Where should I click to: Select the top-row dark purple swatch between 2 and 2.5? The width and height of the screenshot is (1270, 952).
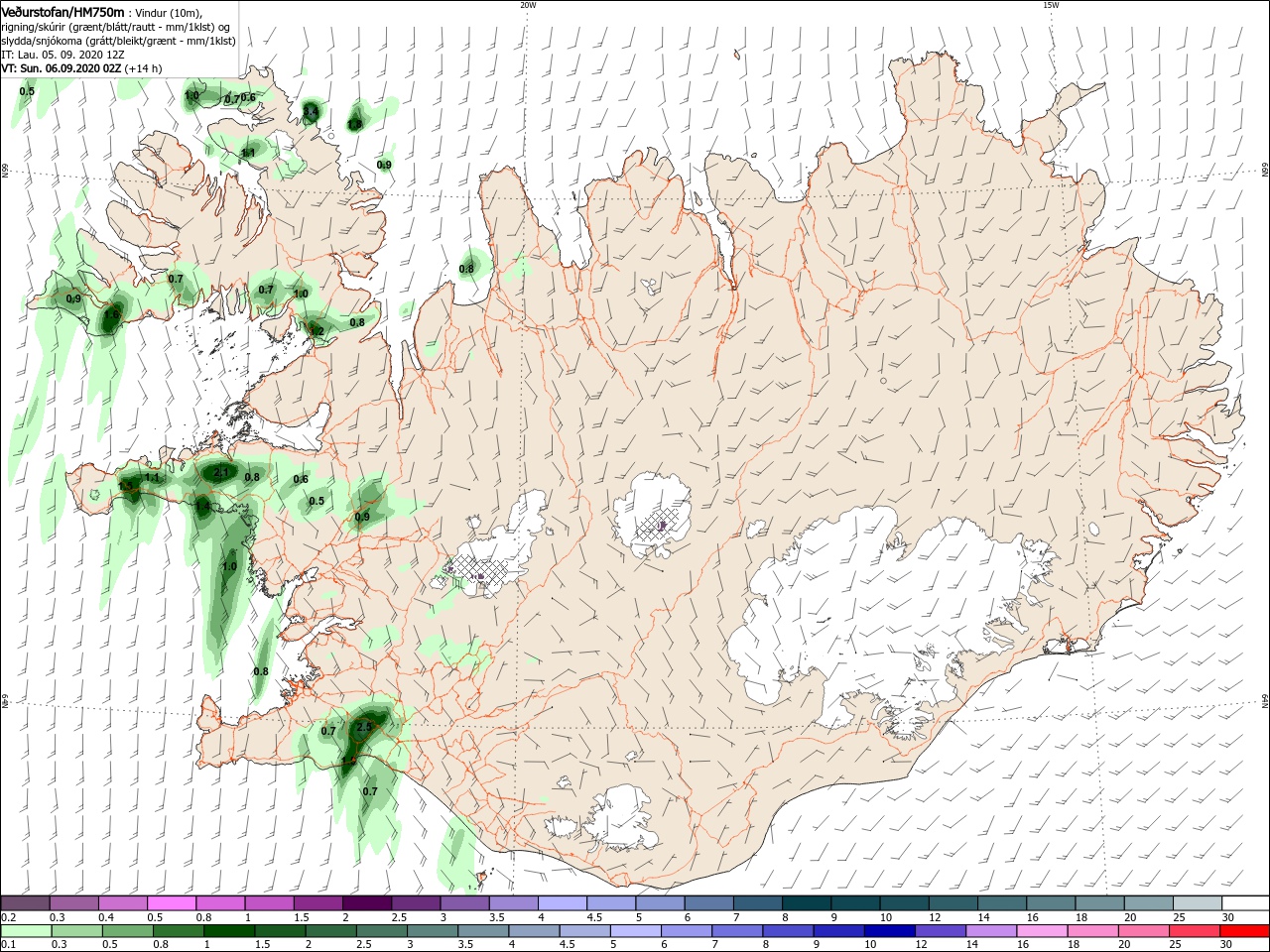click(366, 903)
